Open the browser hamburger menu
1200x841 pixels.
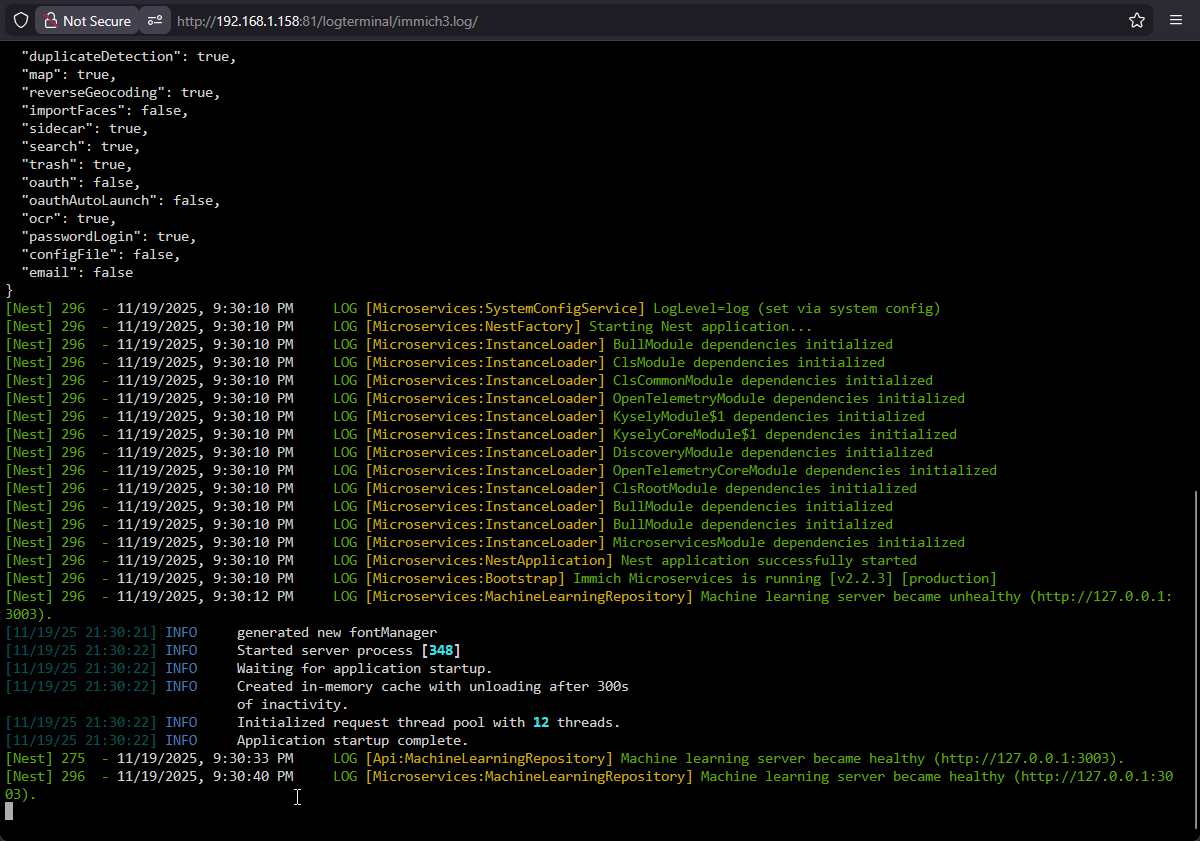(x=1176, y=20)
